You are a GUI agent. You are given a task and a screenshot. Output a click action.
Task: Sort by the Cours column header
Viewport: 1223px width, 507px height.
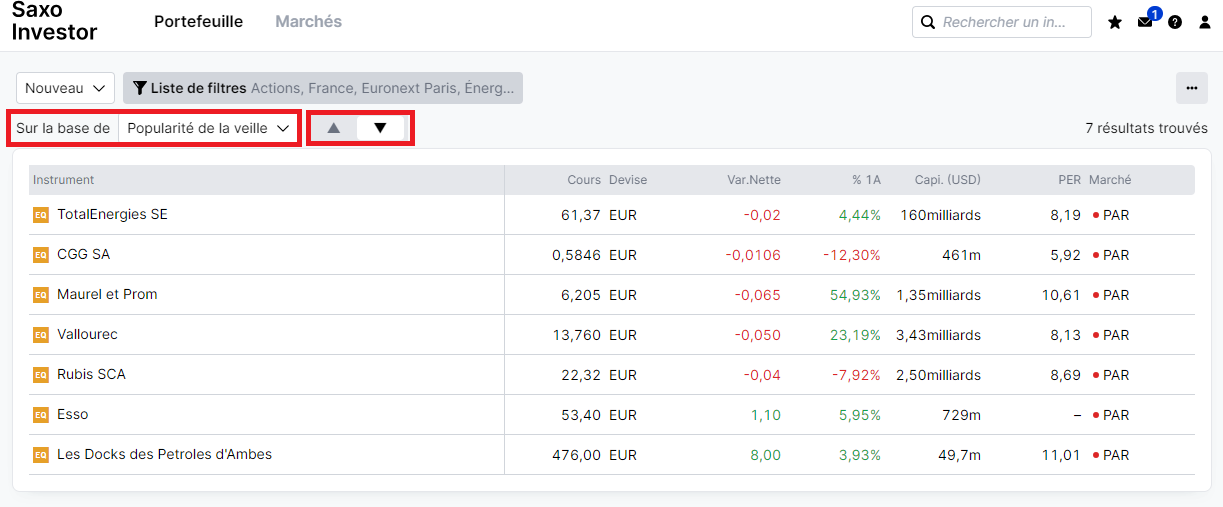pyautogui.click(x=584, y=180)
